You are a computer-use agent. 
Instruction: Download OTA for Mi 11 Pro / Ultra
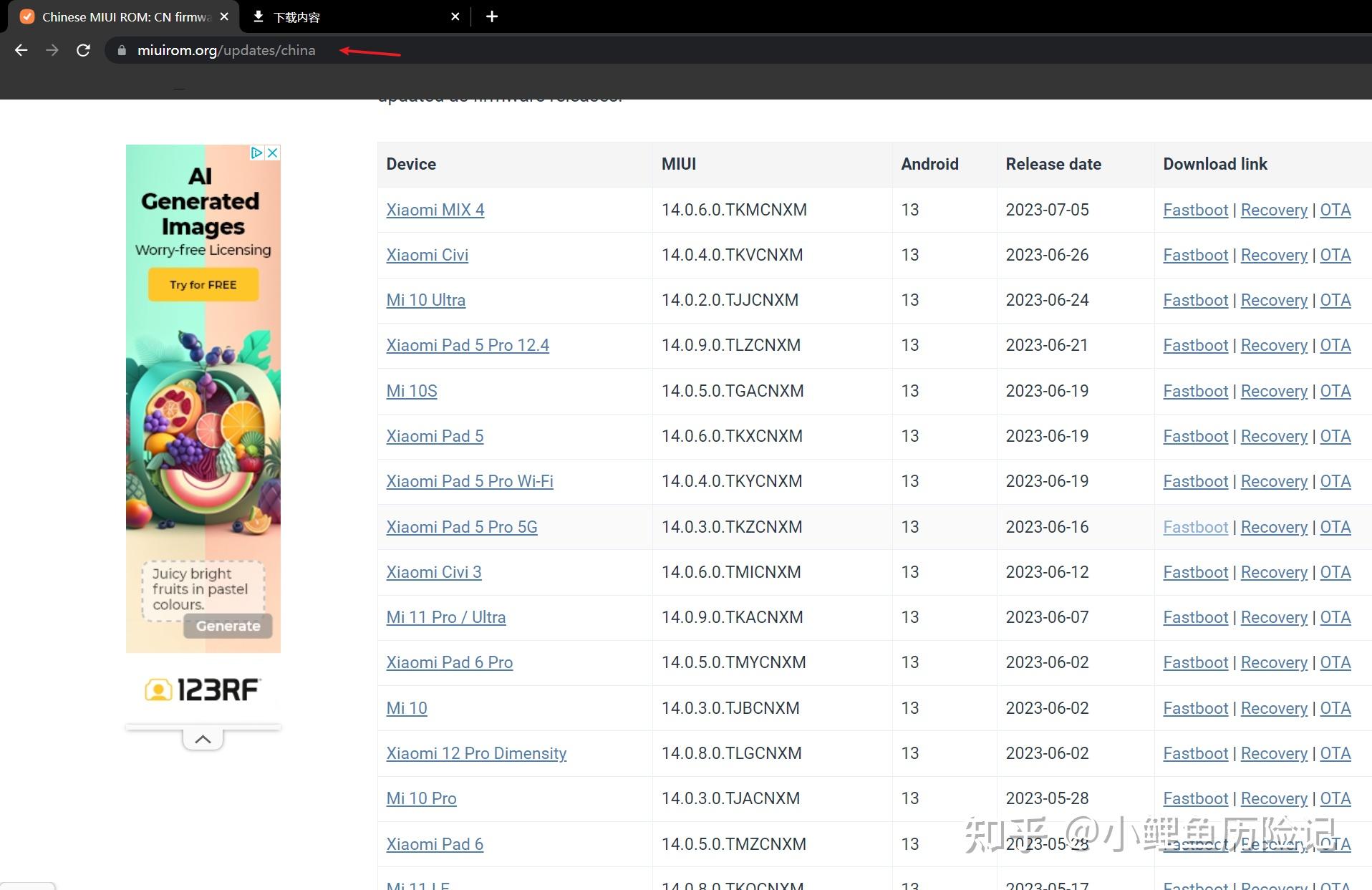pos(1335,617)
